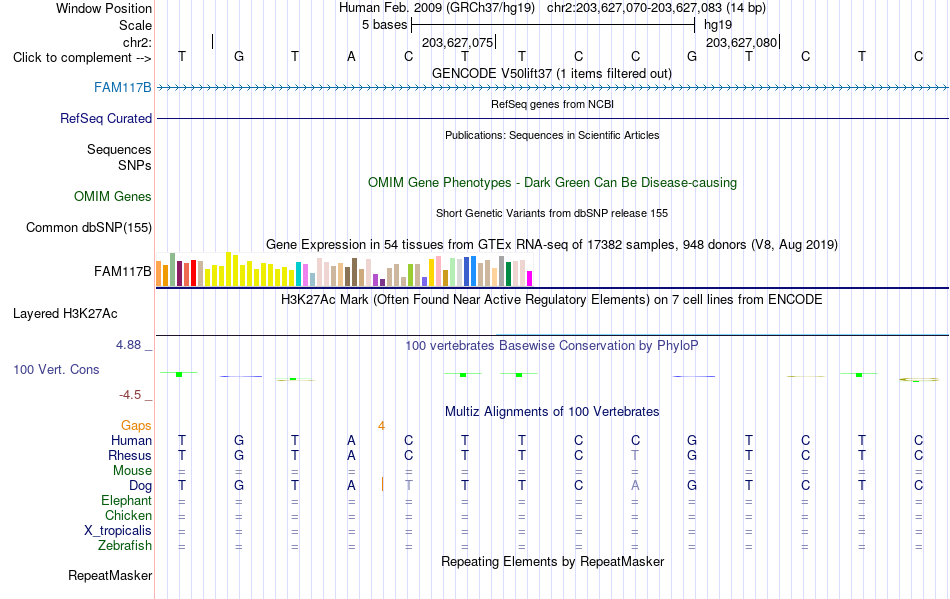950x599 pixels.
Task: Click the 203,627,080 coordinate marker
Action: pyautogui.click(x=742, y=42)
